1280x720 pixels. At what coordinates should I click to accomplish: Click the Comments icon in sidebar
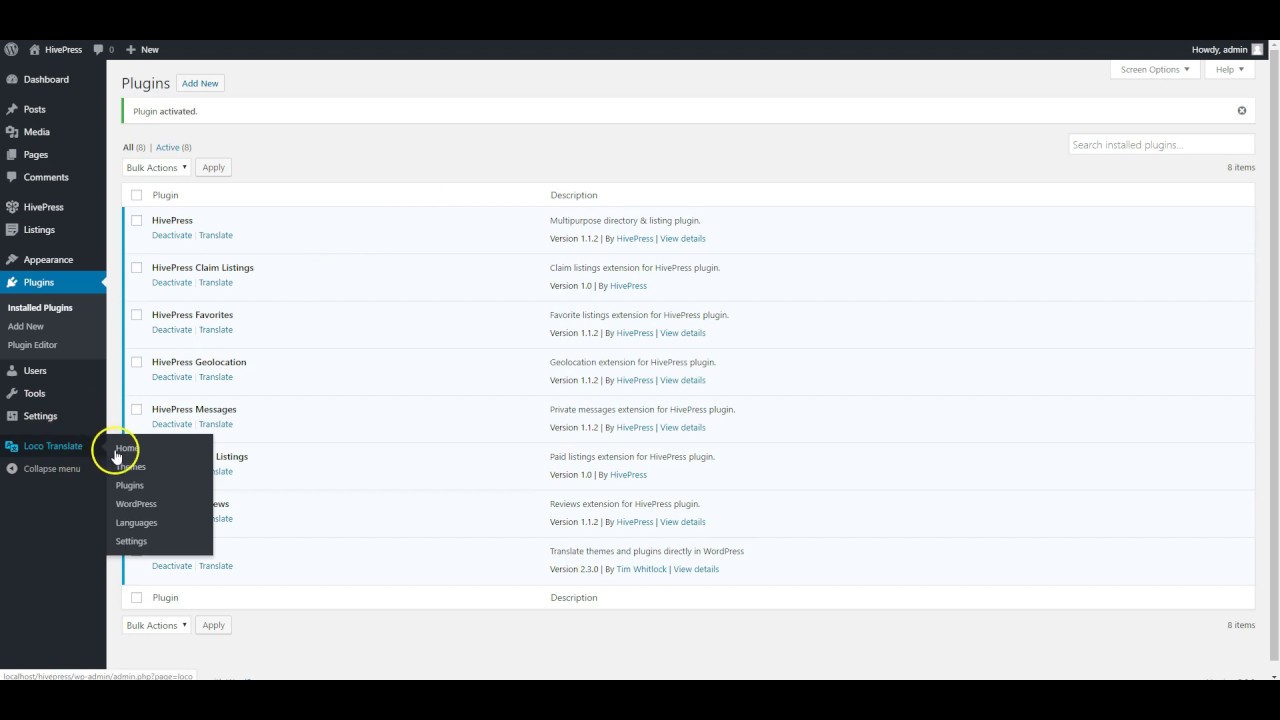click(x=12, y=177)
